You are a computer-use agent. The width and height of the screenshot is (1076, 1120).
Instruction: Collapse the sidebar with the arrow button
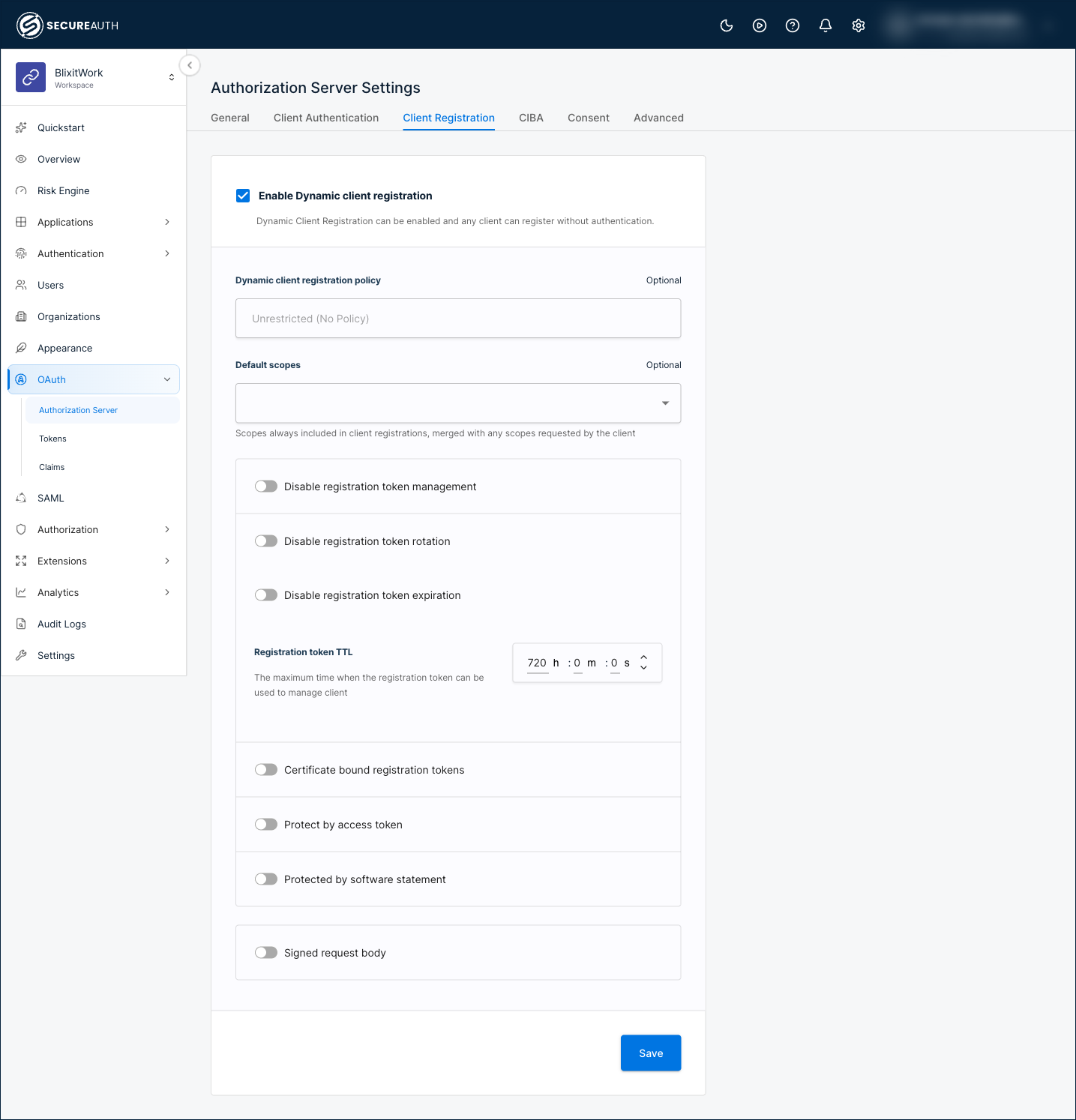tap(190, 65)
